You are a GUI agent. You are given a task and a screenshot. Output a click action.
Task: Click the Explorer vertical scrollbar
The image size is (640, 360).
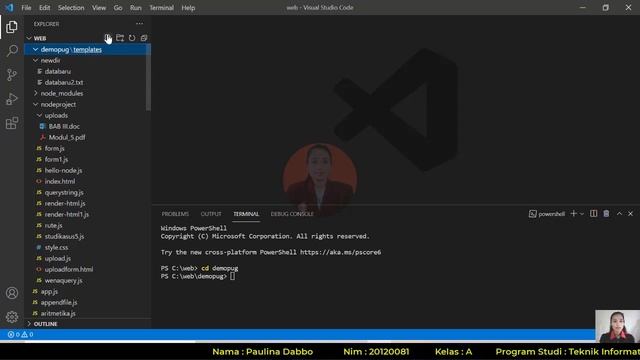[148, 78]
